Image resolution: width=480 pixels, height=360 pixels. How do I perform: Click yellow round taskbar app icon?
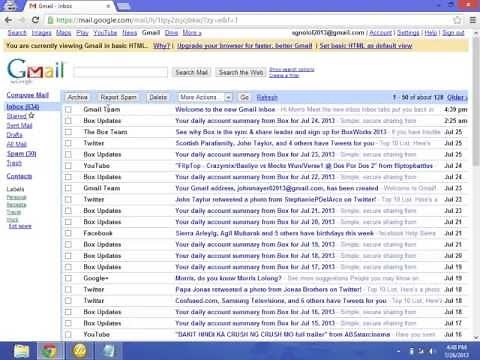80,351
